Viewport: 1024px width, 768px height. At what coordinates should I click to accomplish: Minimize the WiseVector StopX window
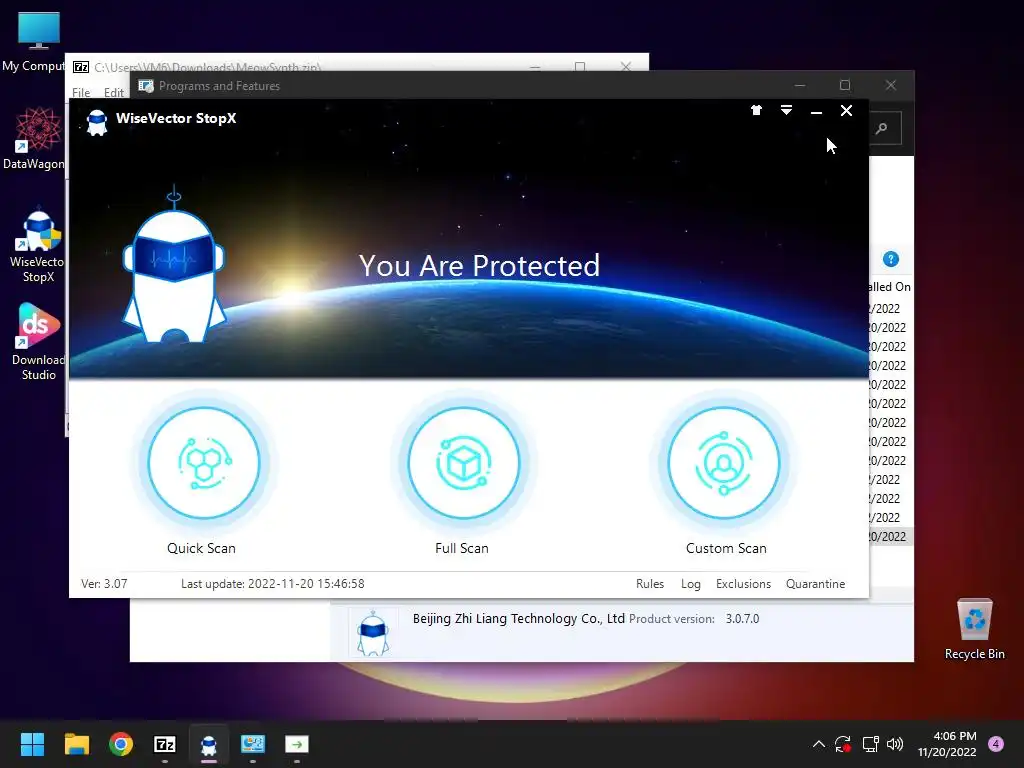[x=816, y=111]
